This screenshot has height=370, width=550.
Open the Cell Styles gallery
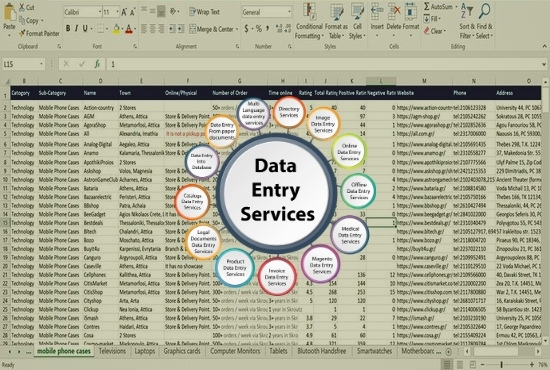[x=357, y=21]
